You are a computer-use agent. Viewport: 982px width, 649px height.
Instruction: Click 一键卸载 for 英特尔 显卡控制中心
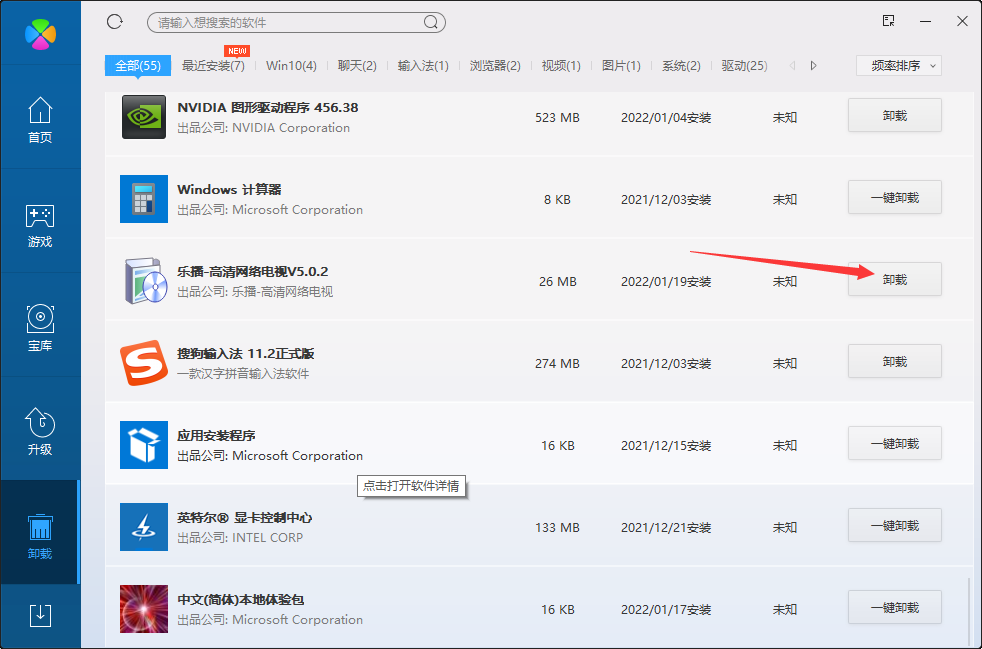click(x=894, y=526)
